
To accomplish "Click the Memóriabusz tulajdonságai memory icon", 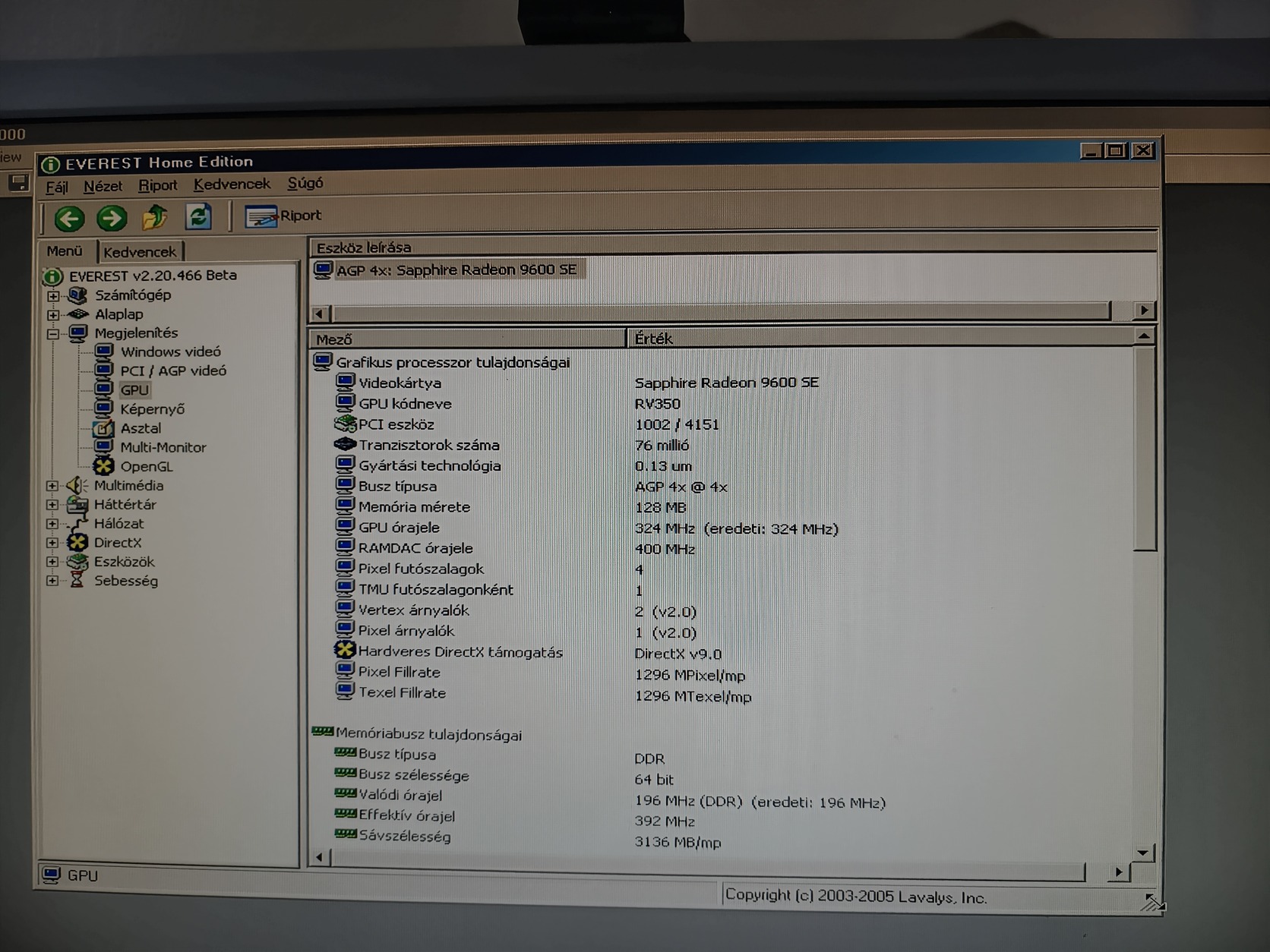I will (323, 732).
